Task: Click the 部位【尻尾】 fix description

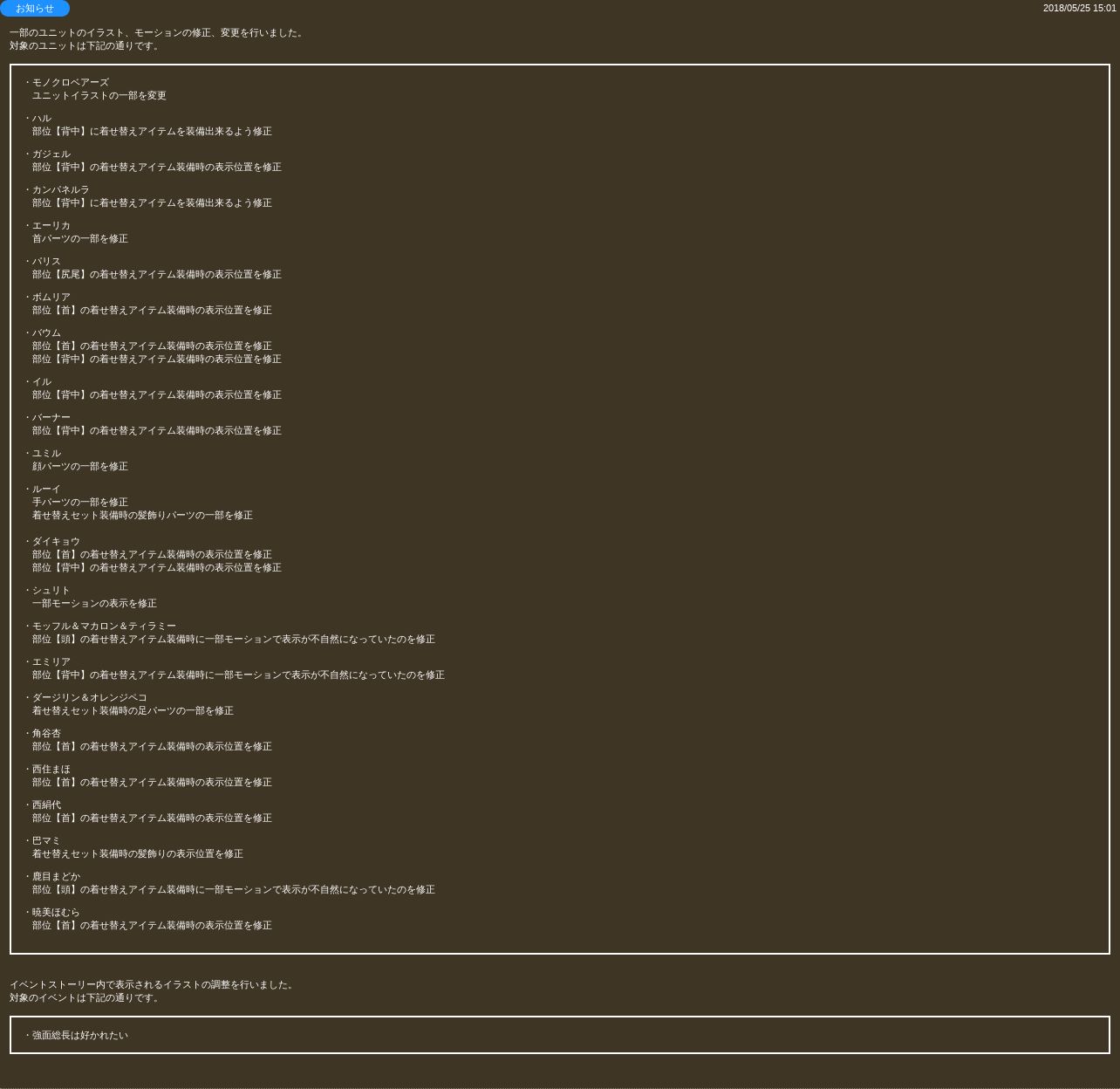Action: point(157,275)
